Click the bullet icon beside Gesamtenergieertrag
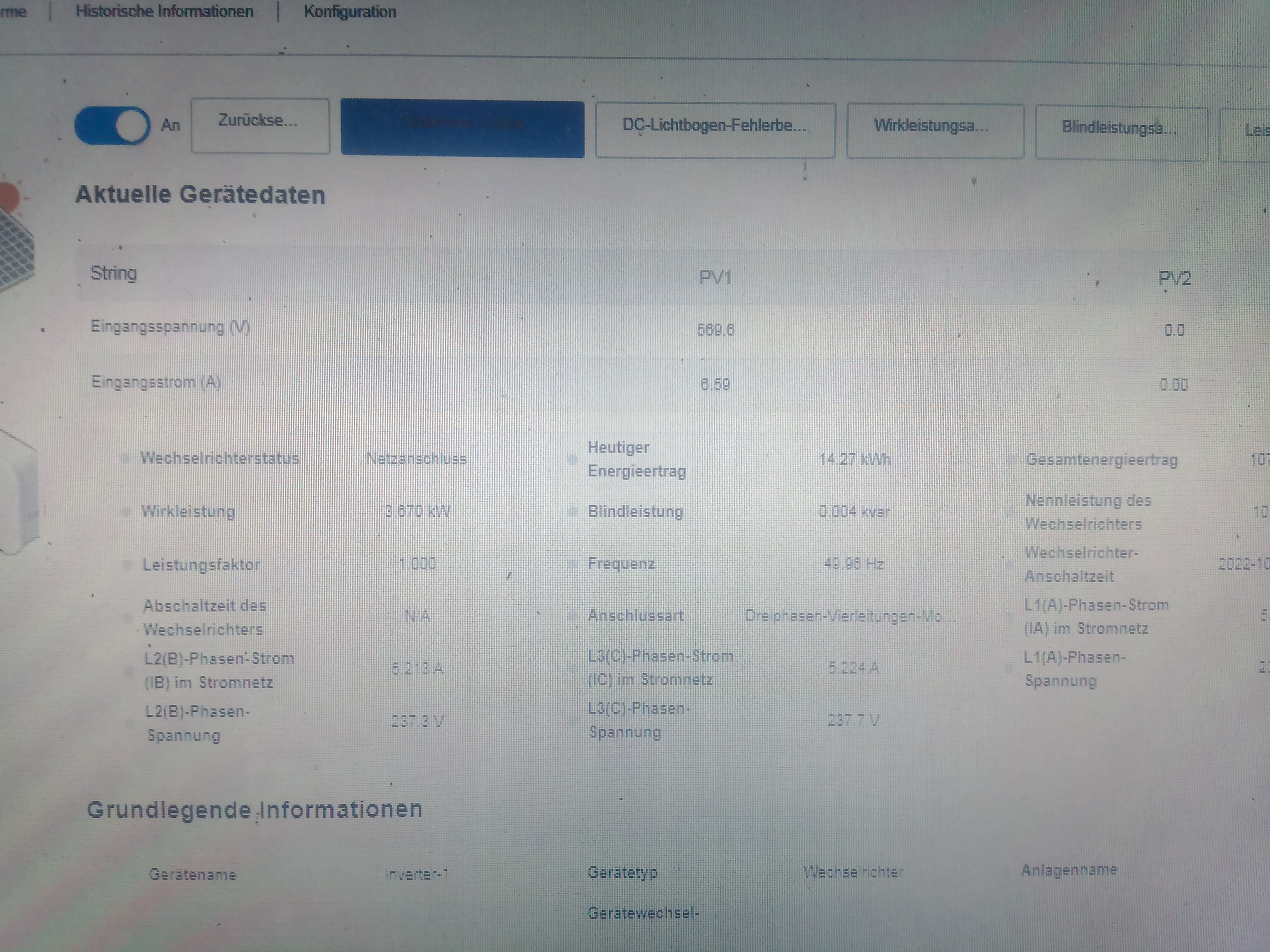The width and height of the screenshot is (1270, 952). tap(1010, 460)
